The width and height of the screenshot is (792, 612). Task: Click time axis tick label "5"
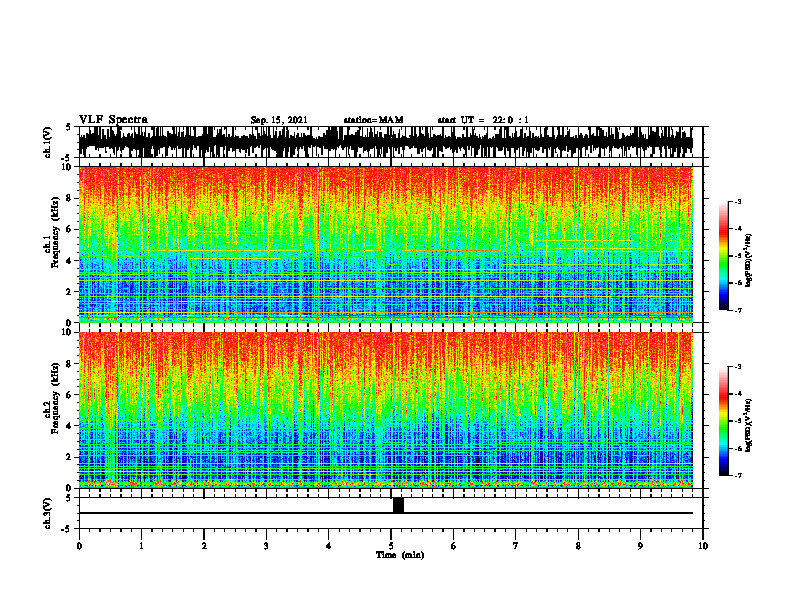[x=391, y=546]
